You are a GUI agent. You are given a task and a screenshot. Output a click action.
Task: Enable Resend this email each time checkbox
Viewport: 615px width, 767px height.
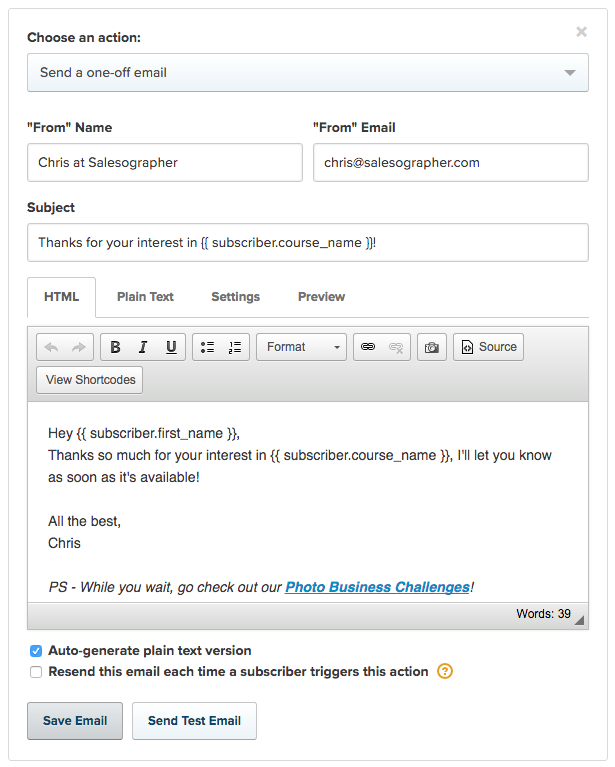pos(36,672)
